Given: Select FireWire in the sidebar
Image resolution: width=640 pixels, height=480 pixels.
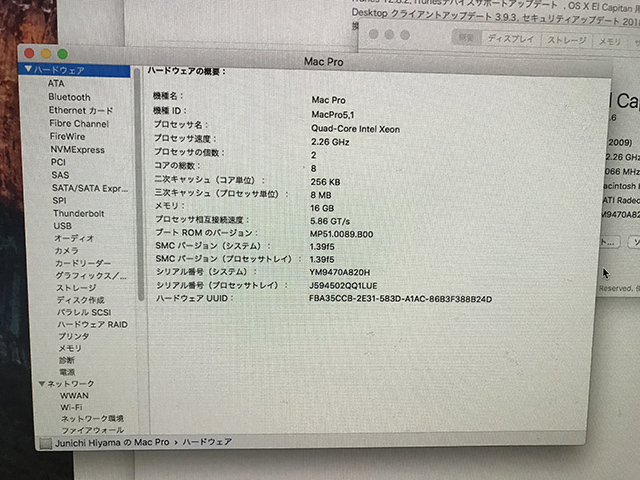Looking at the screenshot, I should tap(67, 137).
